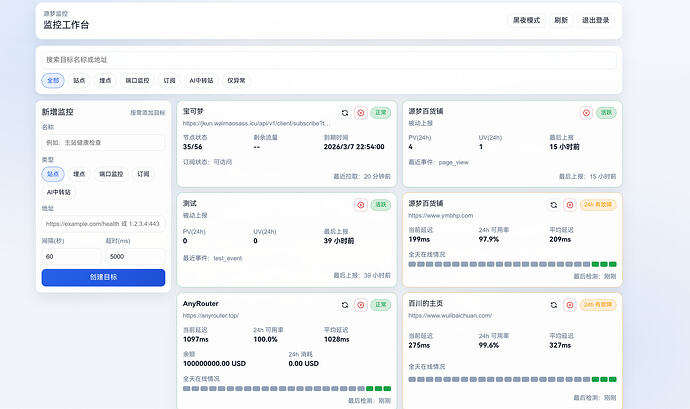Filter the target list by 站点 in the top filter bar
The width and height of the screenshot is (690, 409).
[79, 81]
